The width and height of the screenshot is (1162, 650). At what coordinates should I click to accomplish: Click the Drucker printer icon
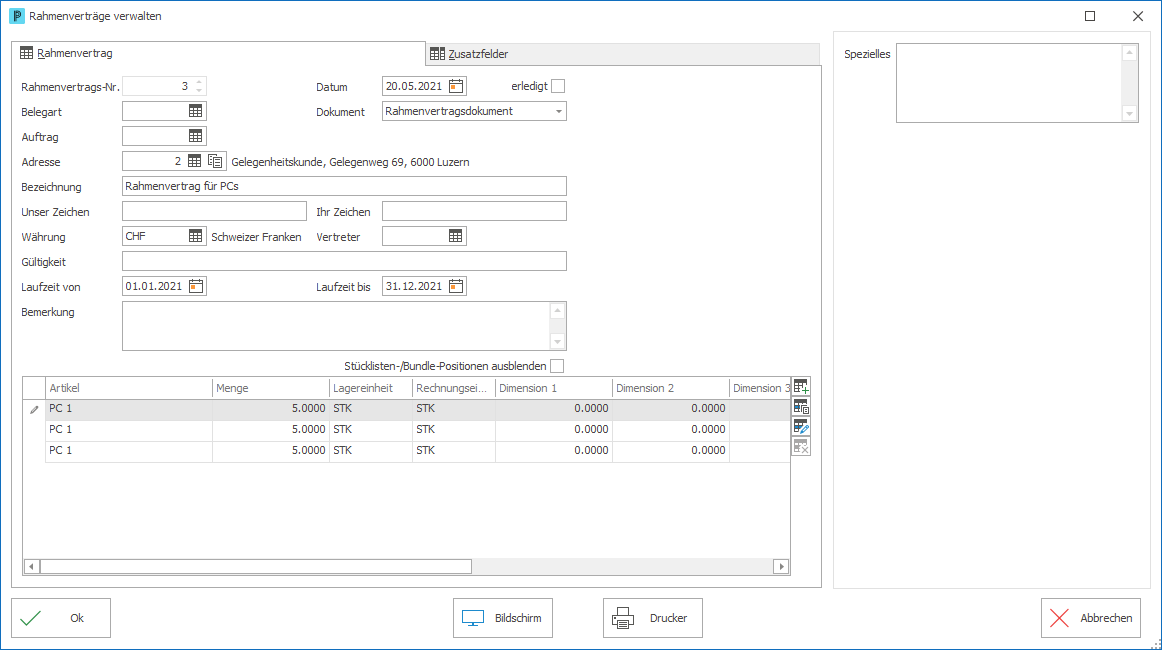tap(622, 618)
